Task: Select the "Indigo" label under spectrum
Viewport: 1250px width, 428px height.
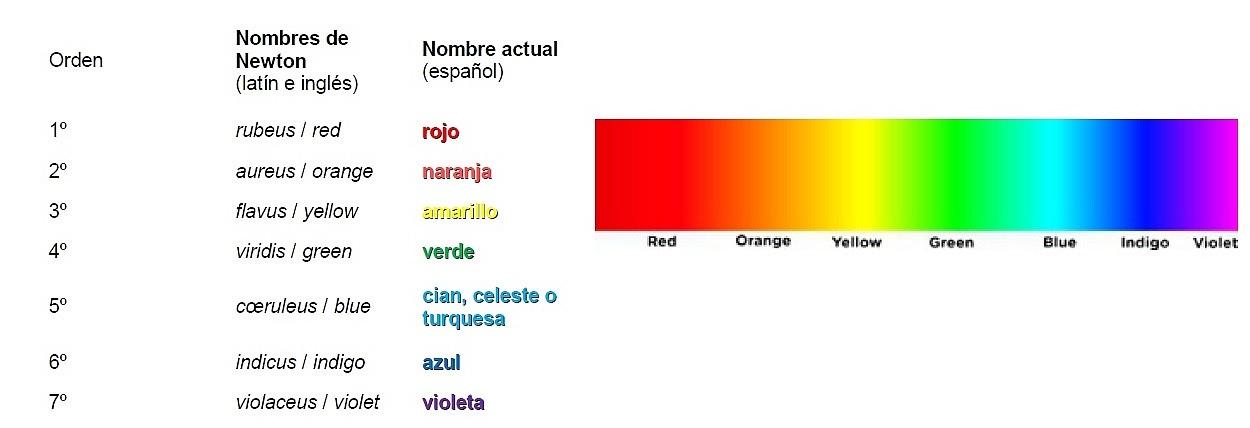Action: 1145,242
